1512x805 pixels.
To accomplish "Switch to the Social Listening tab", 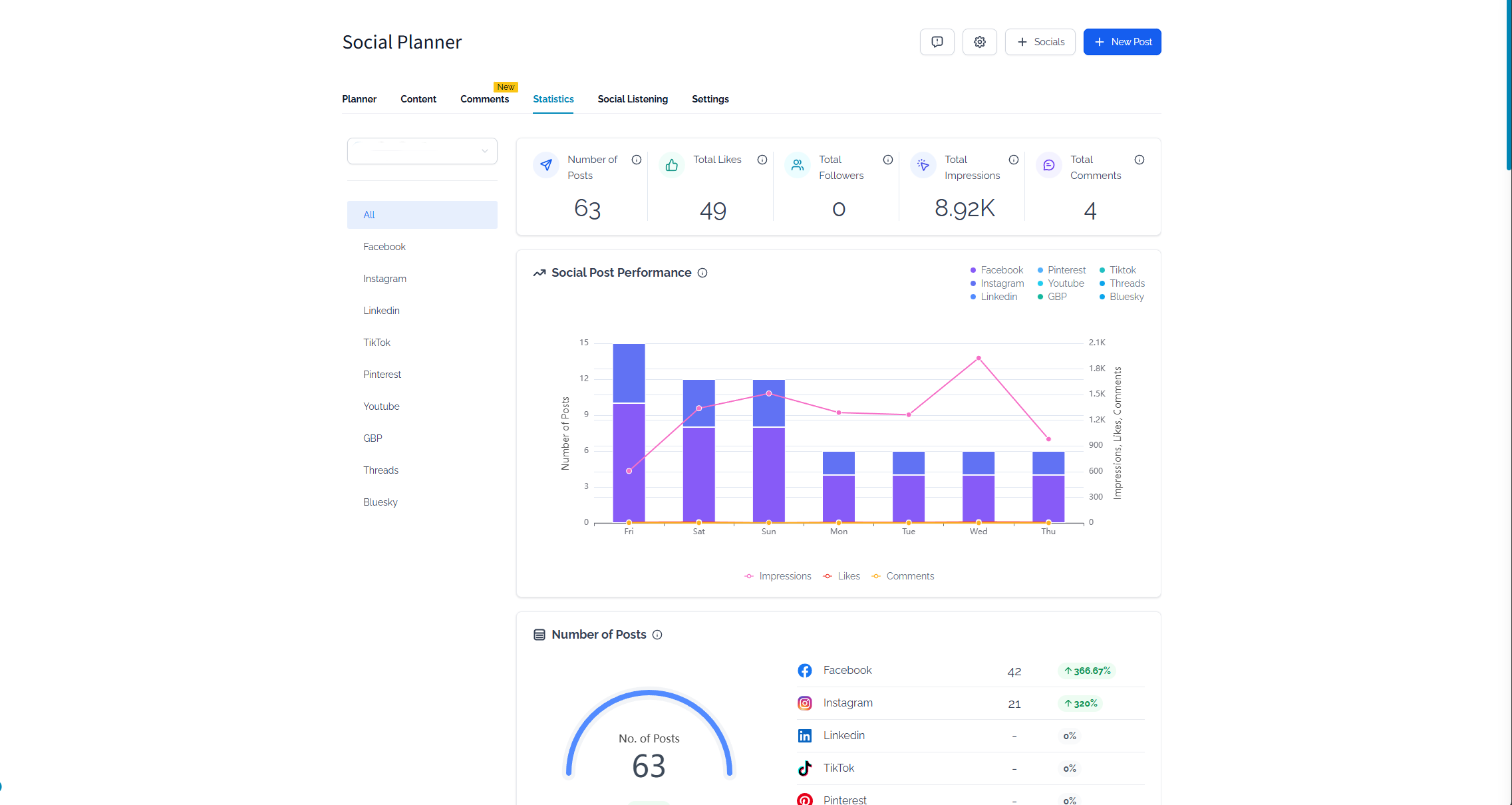I will tap(633, 99).
